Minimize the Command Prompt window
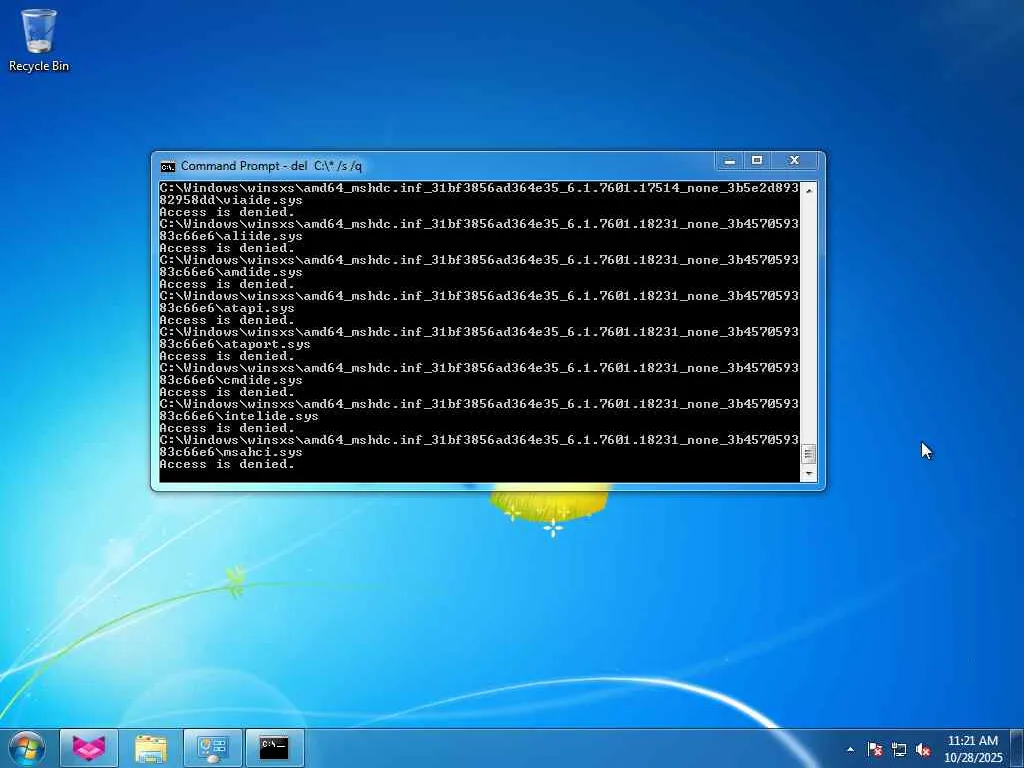Viewport: 1024px width, 768px height. (730, 161)
